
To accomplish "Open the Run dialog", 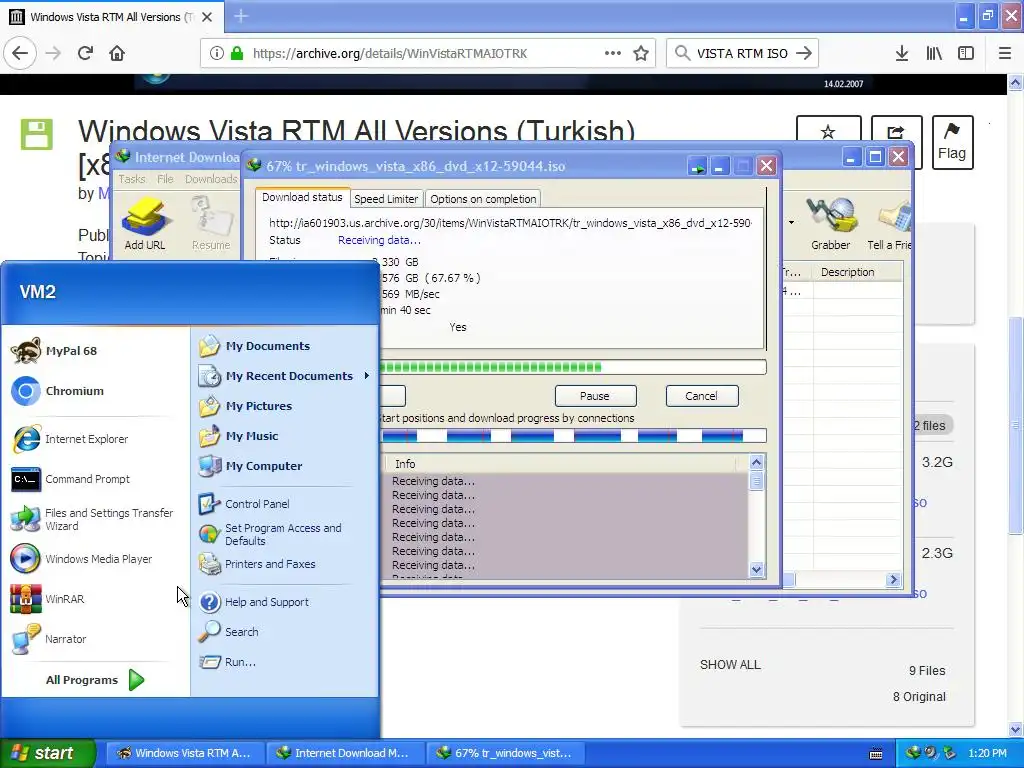I will point(227,662).
